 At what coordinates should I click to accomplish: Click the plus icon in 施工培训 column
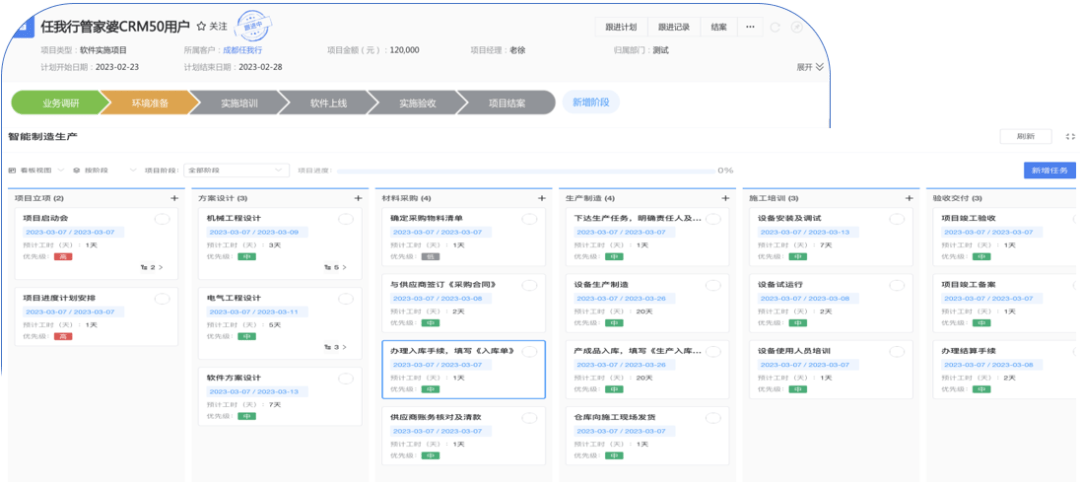(x=909, y=198)
